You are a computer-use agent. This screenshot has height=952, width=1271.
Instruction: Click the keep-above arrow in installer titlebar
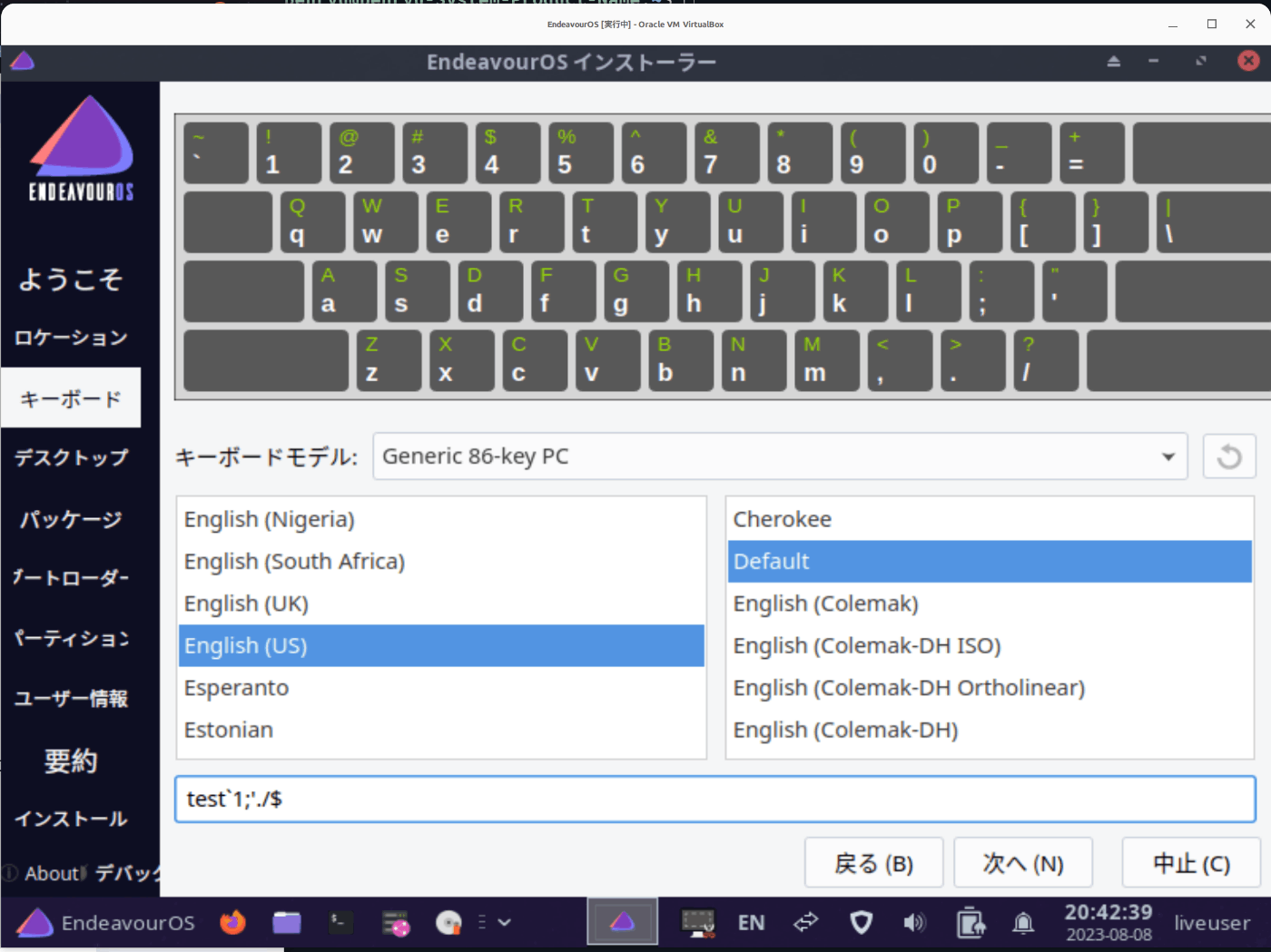click(x=1114, y=62)
